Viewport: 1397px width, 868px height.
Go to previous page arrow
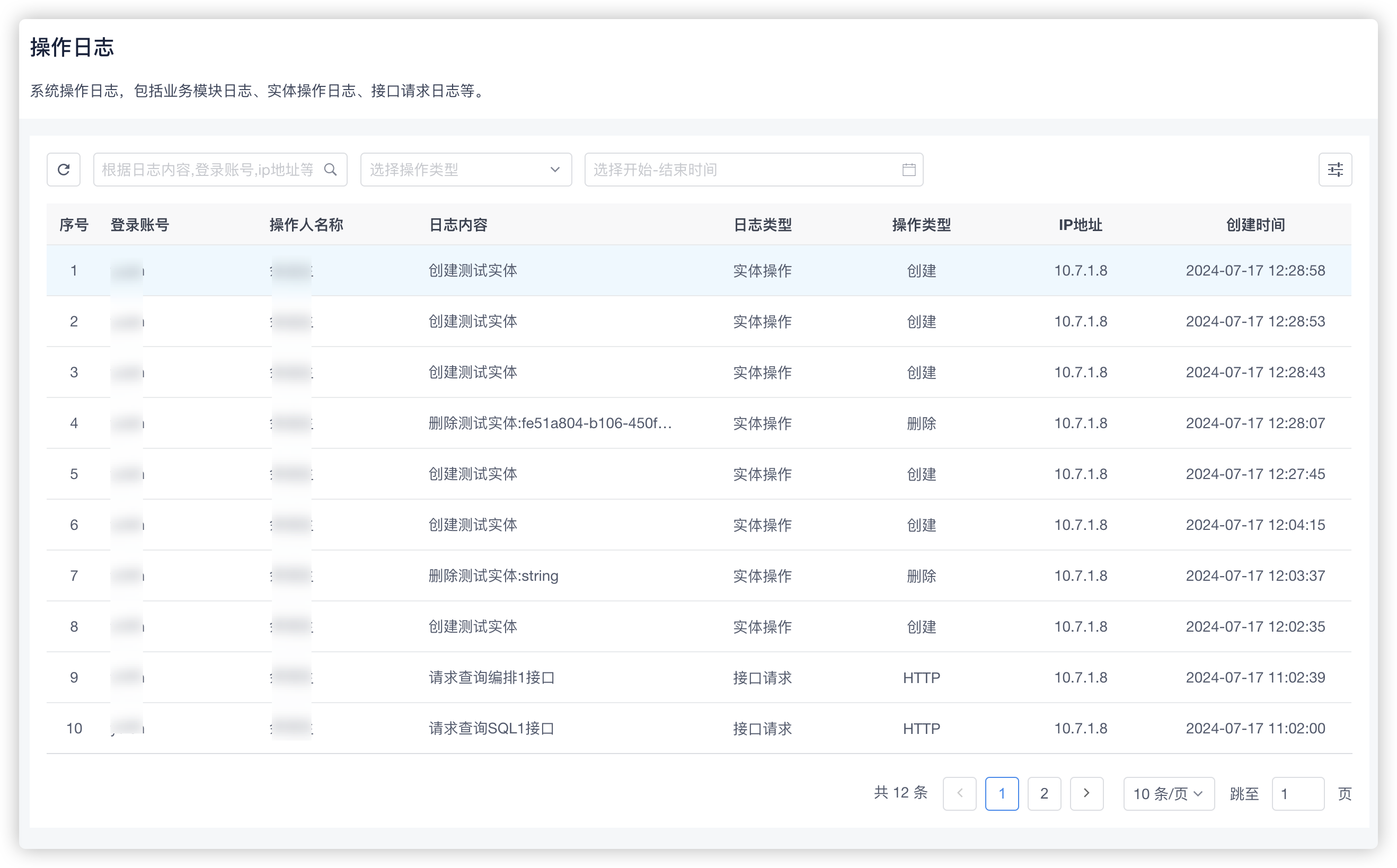click(x=959, y=793)
